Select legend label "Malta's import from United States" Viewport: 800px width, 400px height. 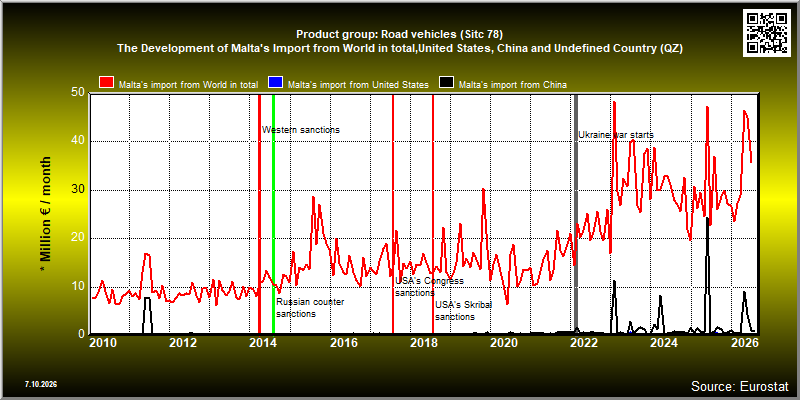[x=358, y=84]
